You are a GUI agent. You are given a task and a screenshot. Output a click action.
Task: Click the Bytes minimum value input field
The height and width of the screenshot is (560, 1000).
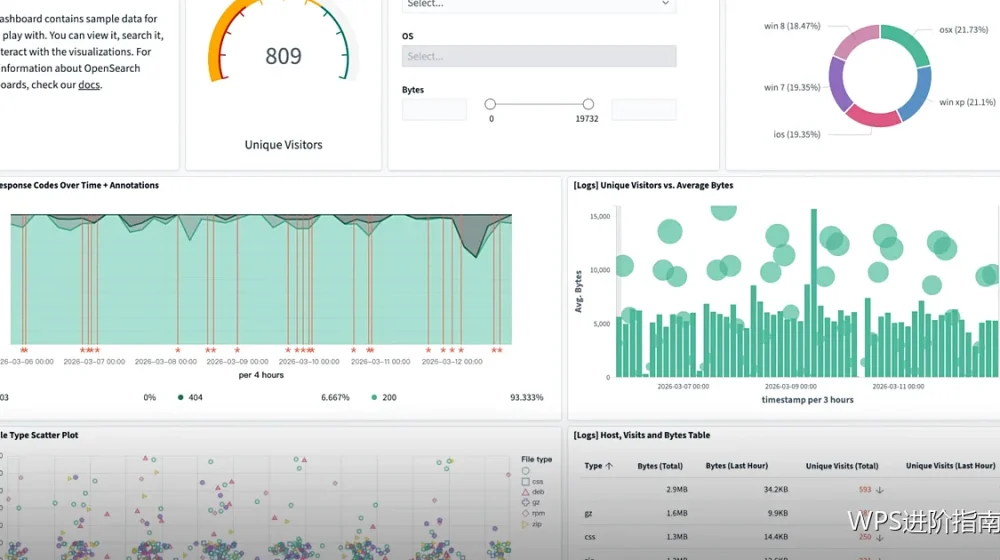point(434,109)
